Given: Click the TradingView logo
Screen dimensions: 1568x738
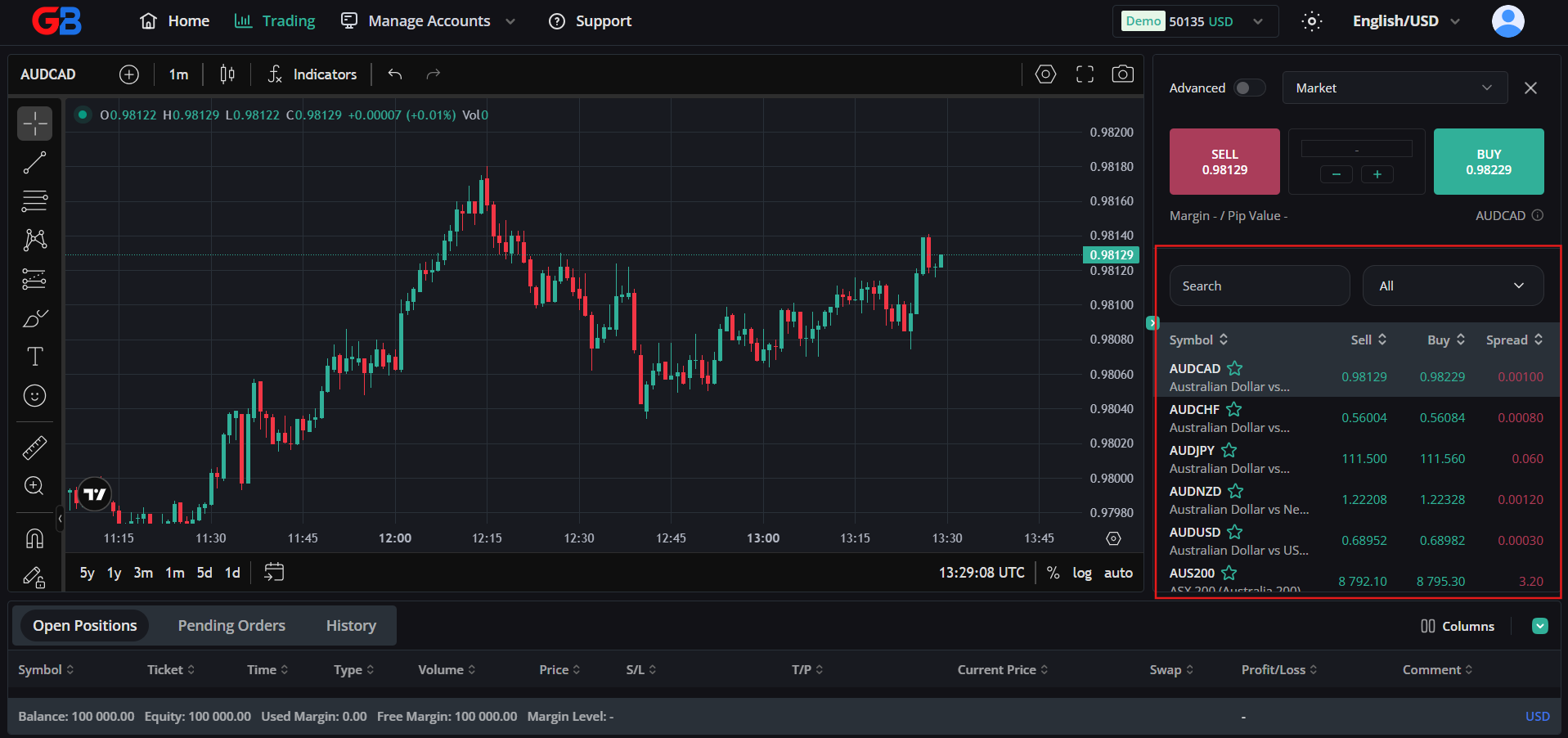Looking at the screenshot, I should pos(95,494).
